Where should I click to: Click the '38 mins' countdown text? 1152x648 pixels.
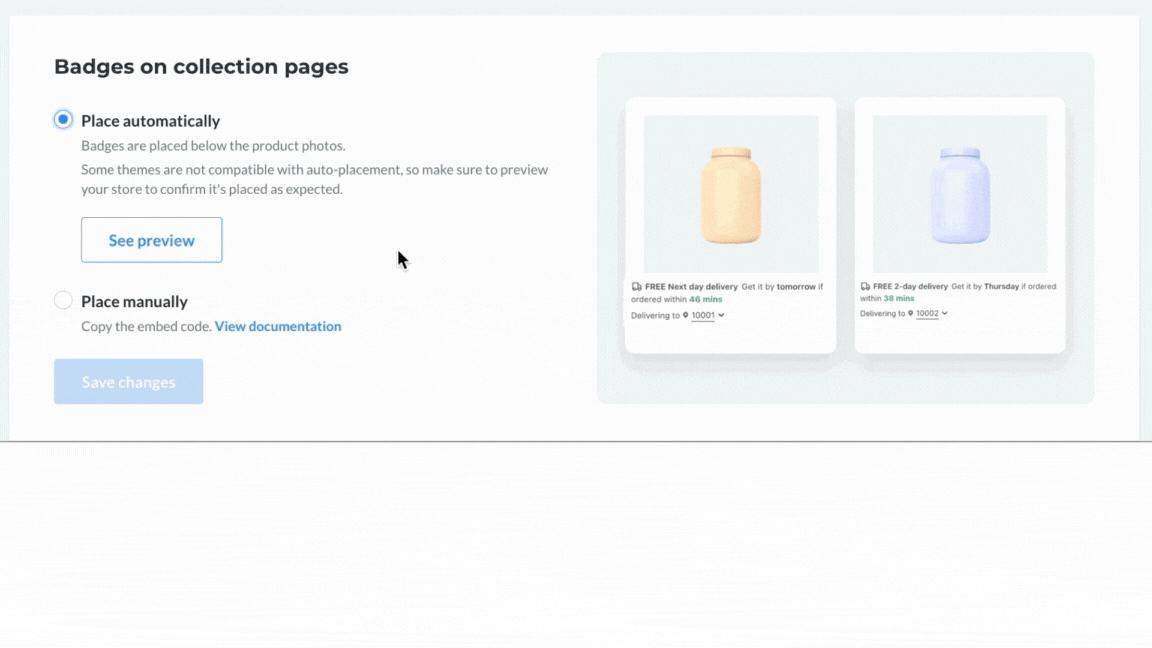[x=899, y=298]
